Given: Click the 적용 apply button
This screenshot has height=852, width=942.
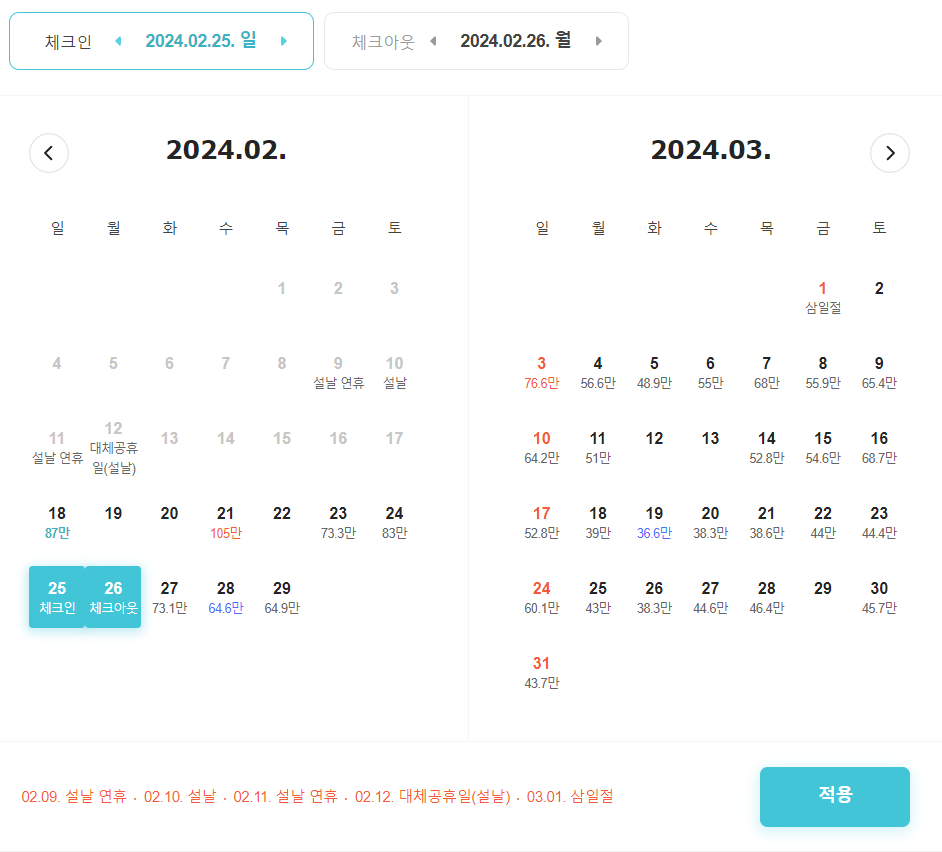Looking at the screenshot, I should pyautogui.click(x=834, y=797).
